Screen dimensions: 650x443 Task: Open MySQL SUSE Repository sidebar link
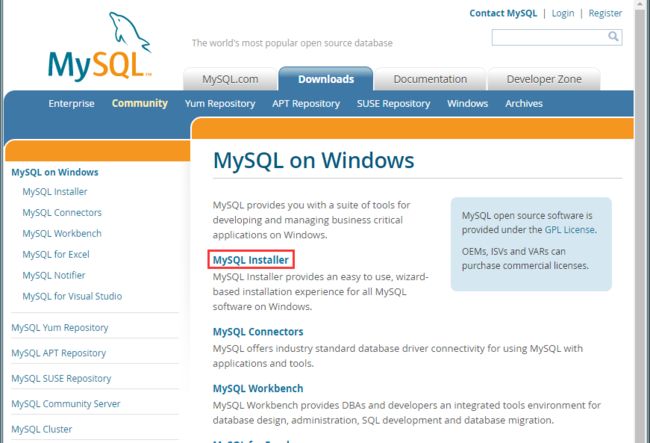[61, 378]
